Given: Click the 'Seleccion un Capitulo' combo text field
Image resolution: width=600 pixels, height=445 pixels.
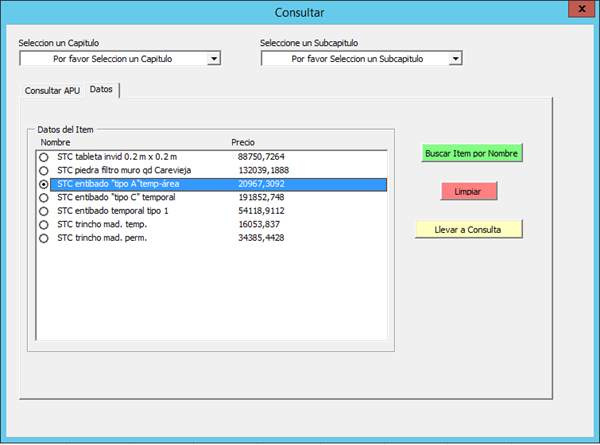Looking at the screenshot, I should (112, 59).
